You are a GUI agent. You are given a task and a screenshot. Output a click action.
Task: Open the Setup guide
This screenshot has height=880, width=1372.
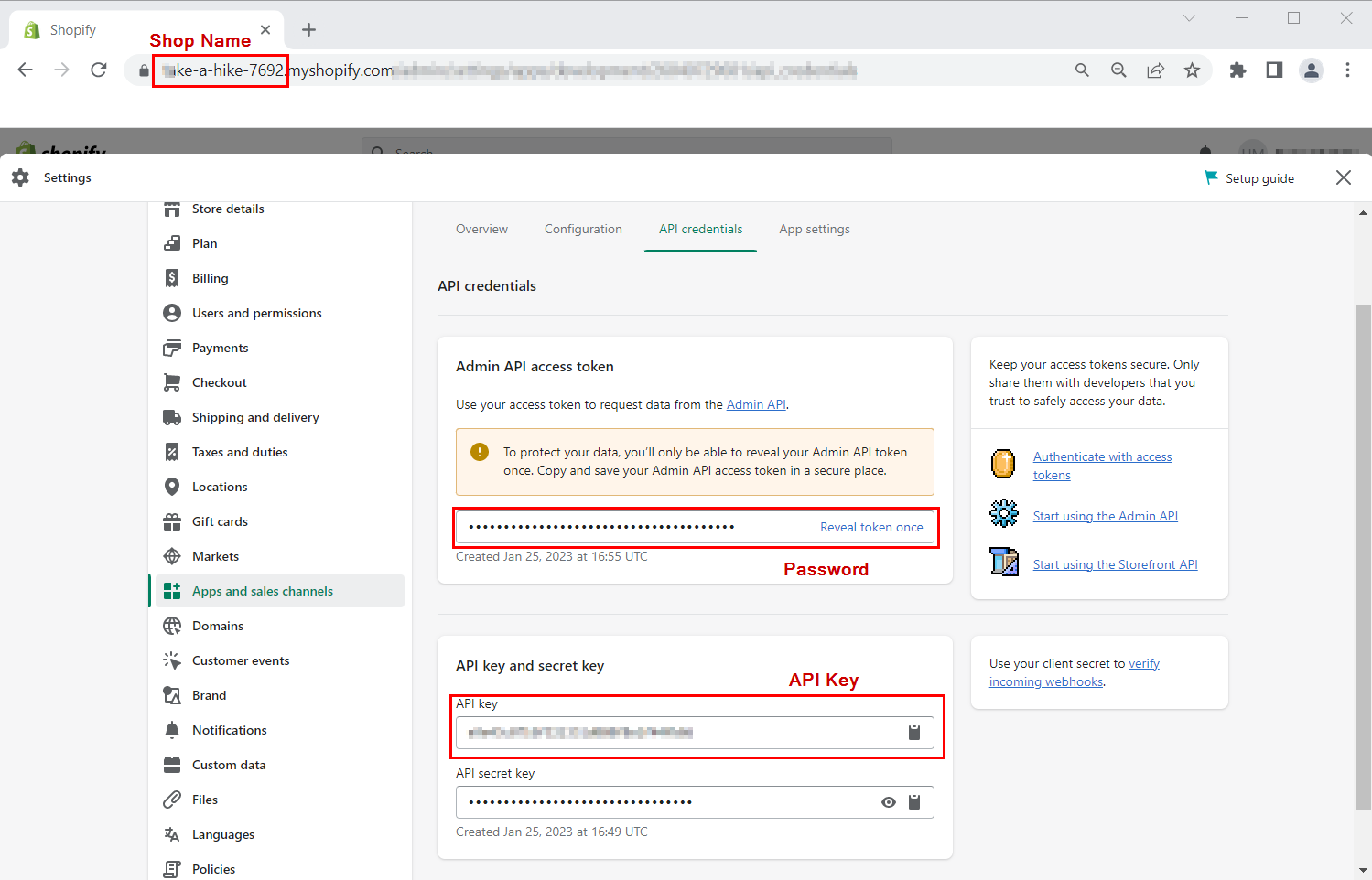[x=1249, y=178]
